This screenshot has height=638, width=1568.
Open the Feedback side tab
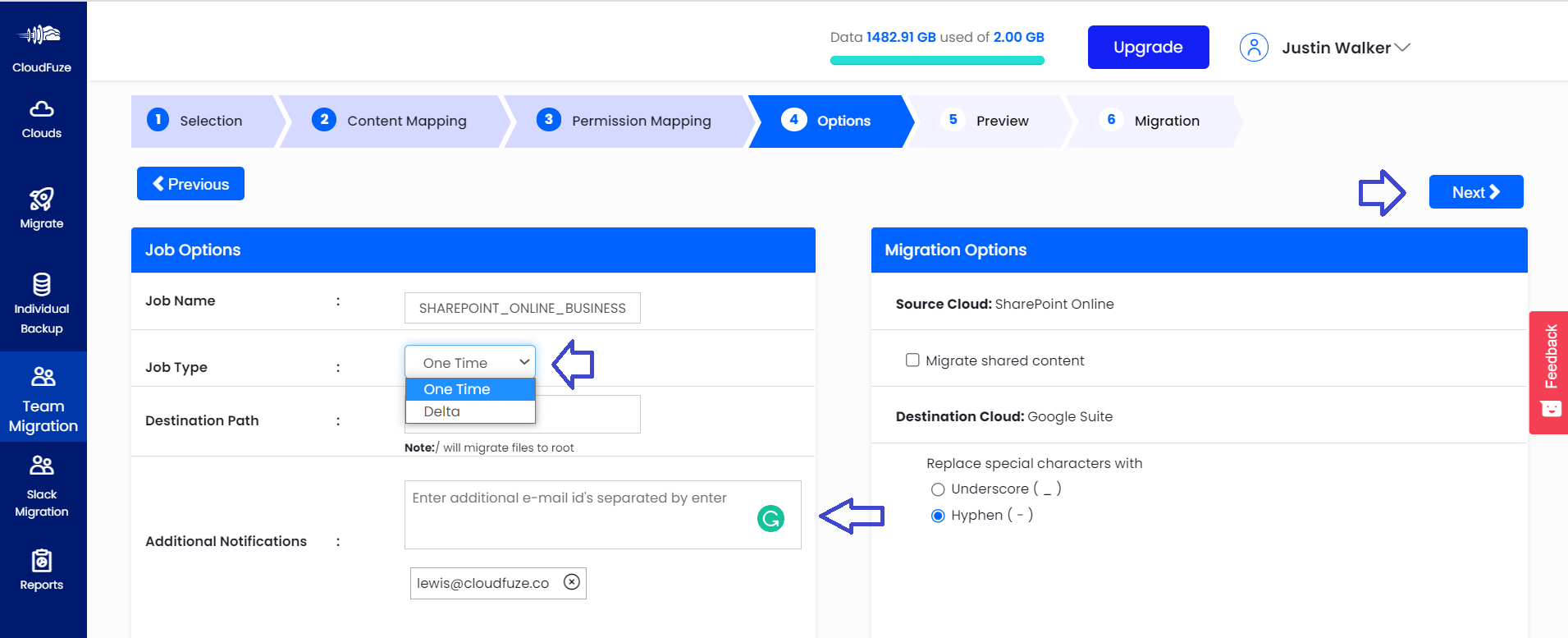point(1549,372)
